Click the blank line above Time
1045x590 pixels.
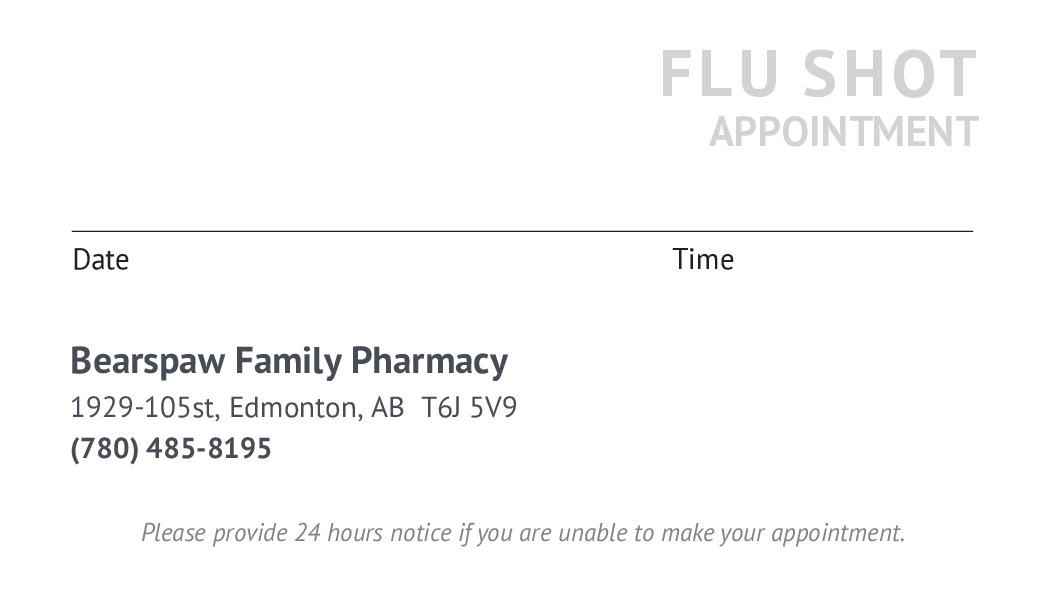[822, 230]
